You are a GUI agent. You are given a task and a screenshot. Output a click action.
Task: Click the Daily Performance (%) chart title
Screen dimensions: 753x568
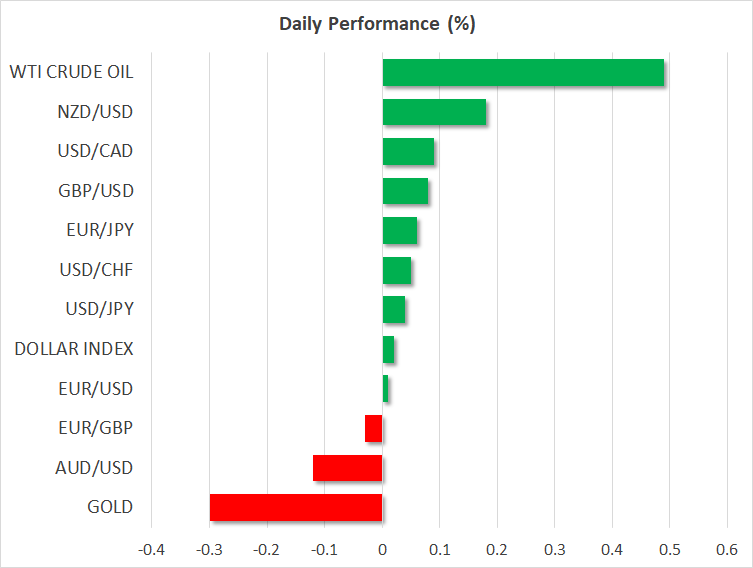(376, 23)
